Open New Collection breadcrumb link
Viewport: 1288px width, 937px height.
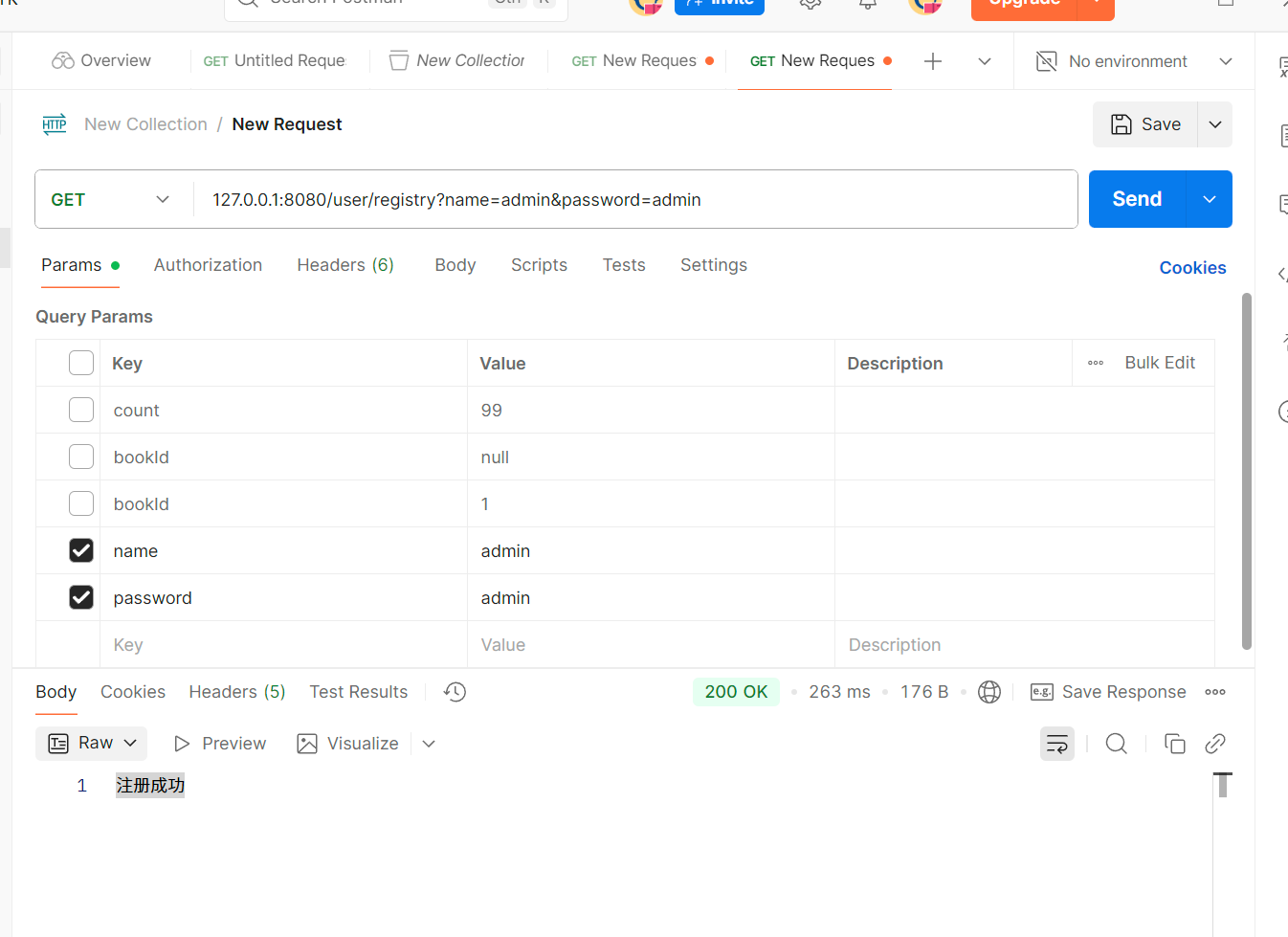point(145,124)
